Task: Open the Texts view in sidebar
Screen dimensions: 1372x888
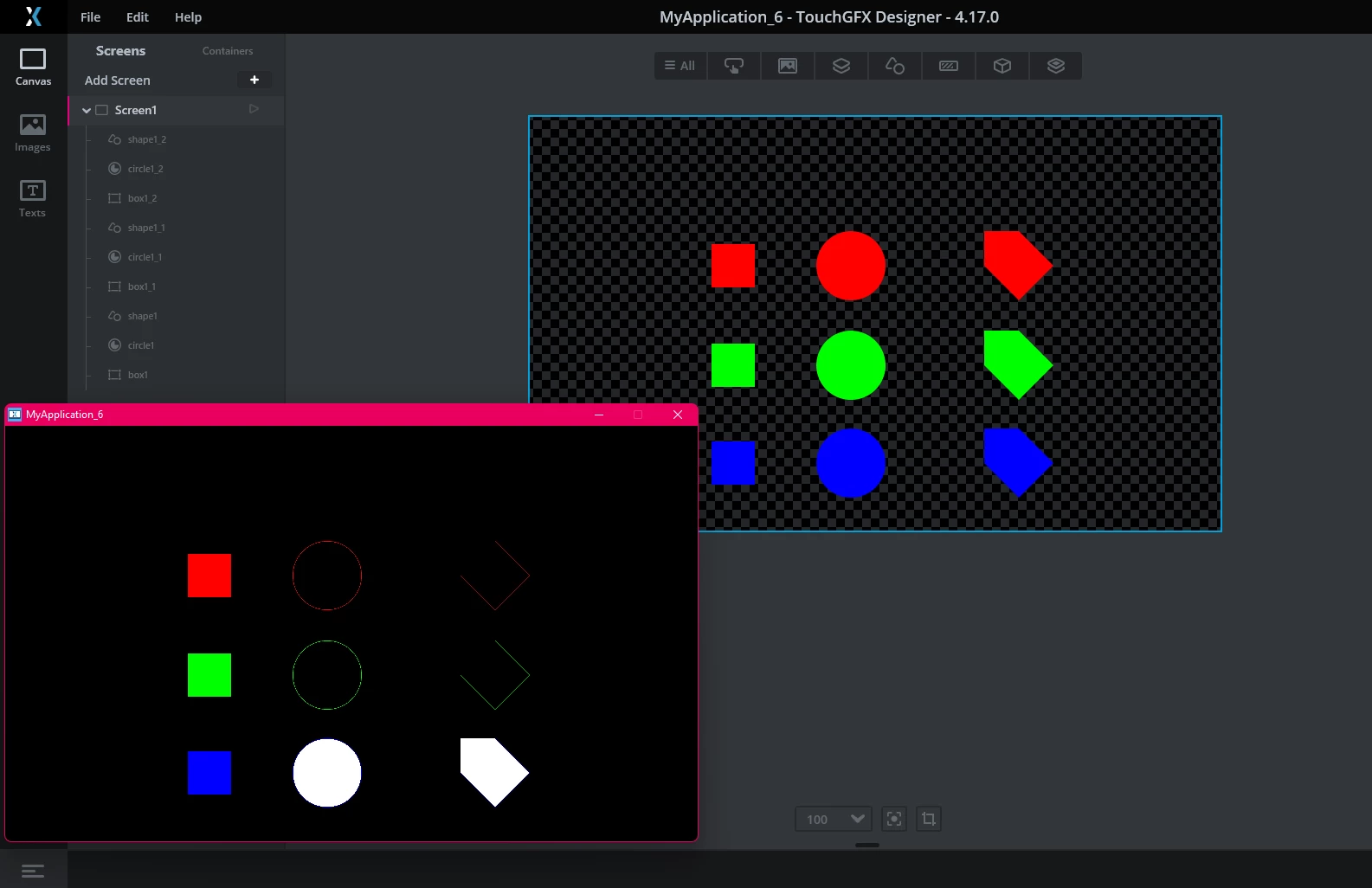Action: point(33,199)
